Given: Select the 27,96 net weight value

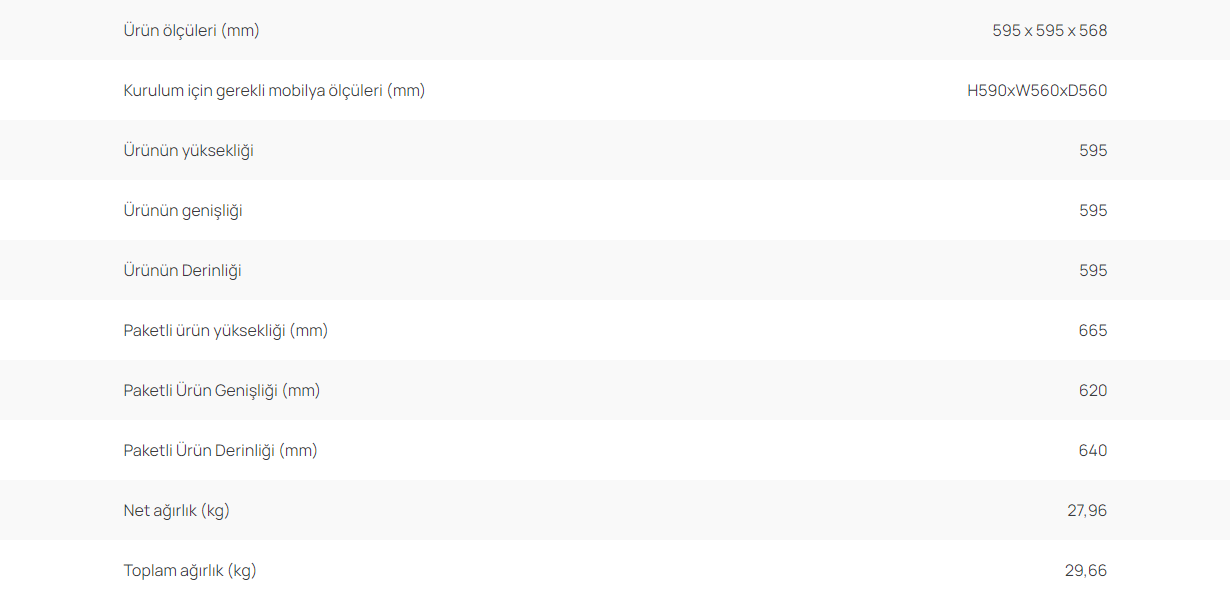Looking at the screenshot, I should pyautogui.click(x=1087, y=511).
